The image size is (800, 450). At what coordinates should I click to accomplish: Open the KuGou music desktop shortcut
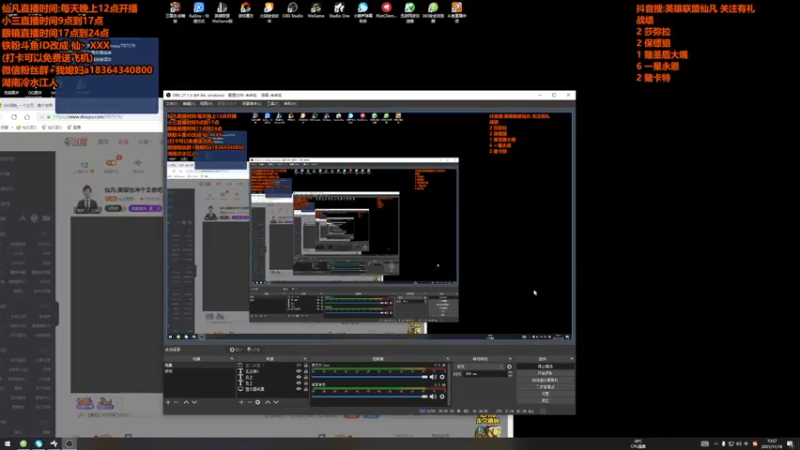(x=198, y=11)
